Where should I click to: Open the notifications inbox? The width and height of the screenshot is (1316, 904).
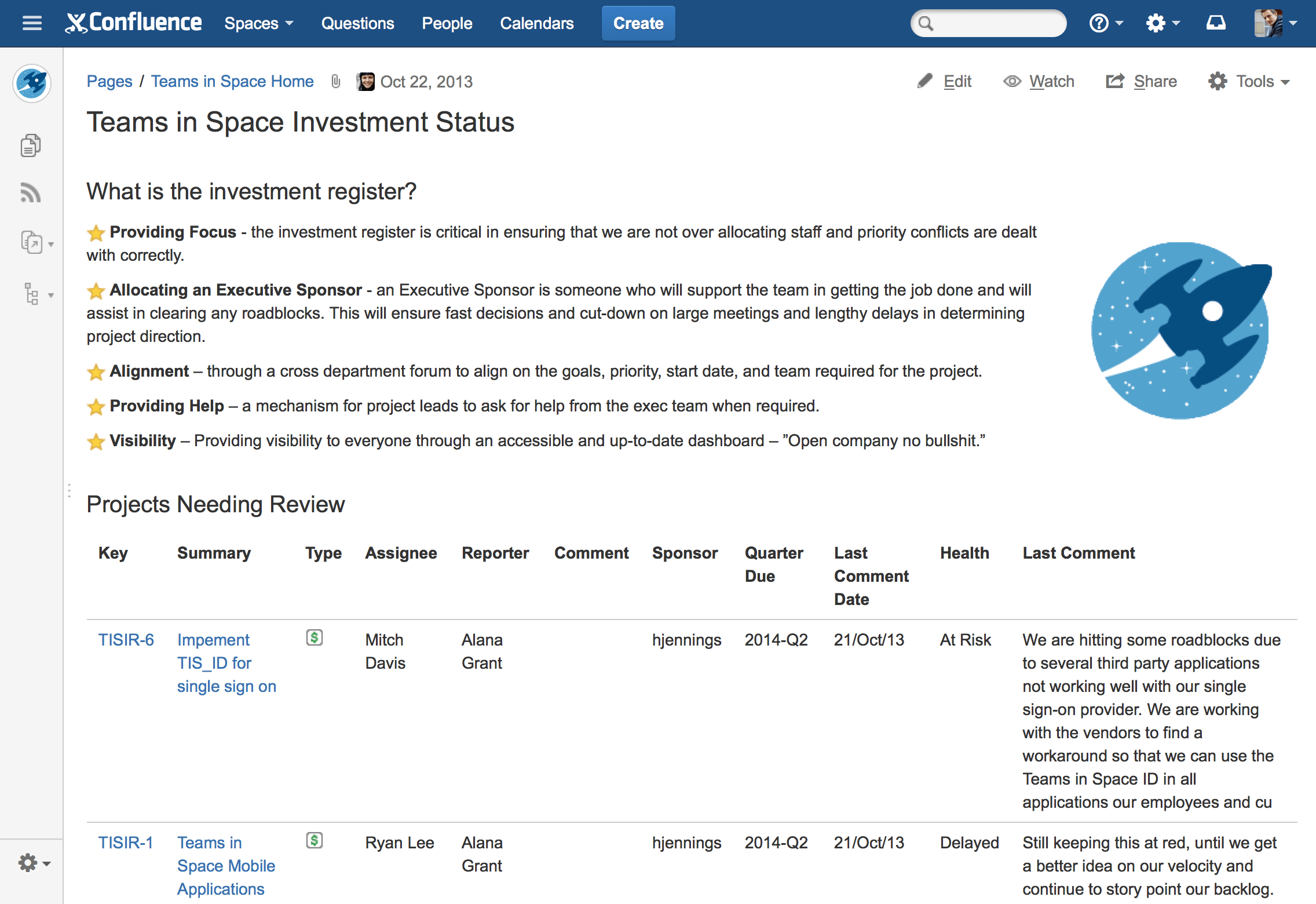tap(1216, 23)
